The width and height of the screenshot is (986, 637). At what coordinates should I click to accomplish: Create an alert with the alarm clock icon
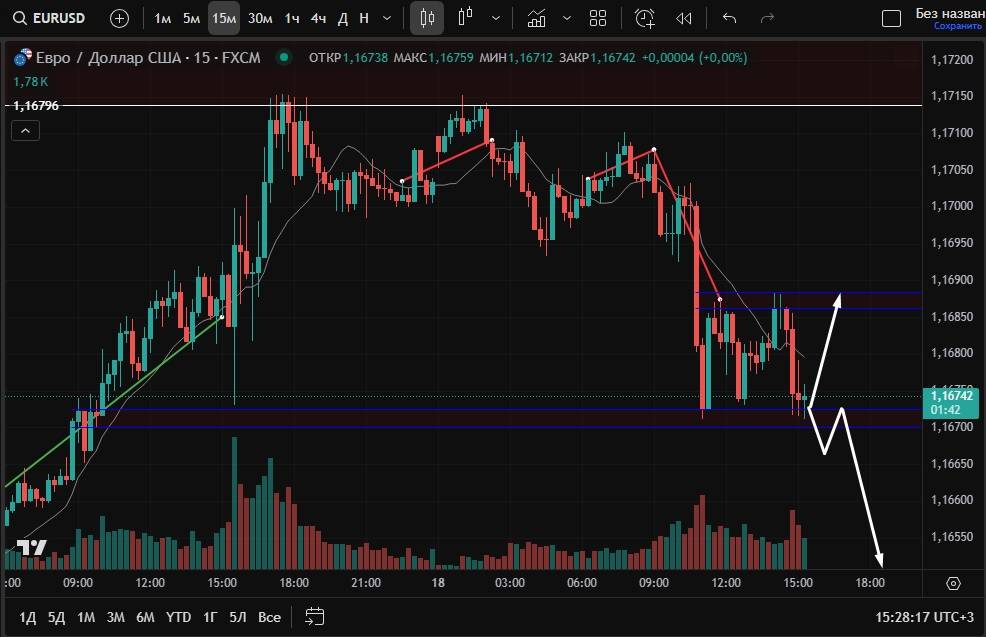click(645, 18)
